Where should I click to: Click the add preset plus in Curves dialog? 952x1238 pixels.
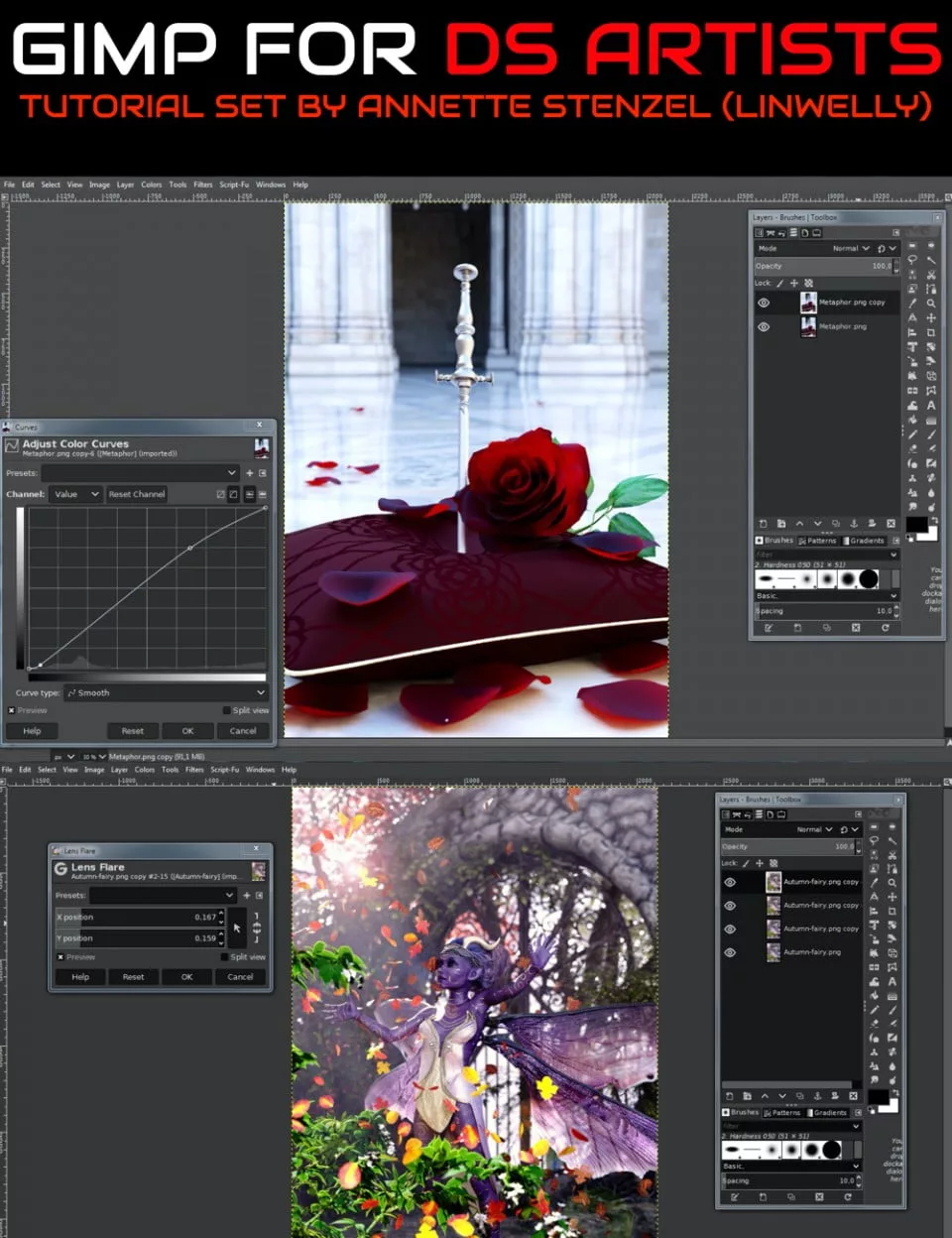click(249, 473)
